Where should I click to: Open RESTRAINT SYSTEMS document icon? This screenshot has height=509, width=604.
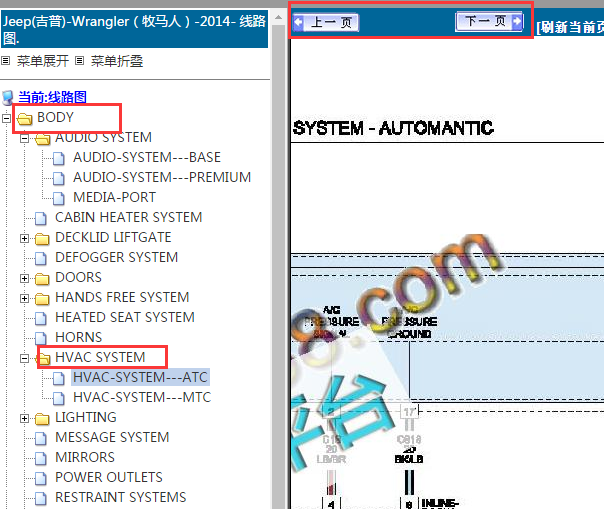[x=40, y=498]
